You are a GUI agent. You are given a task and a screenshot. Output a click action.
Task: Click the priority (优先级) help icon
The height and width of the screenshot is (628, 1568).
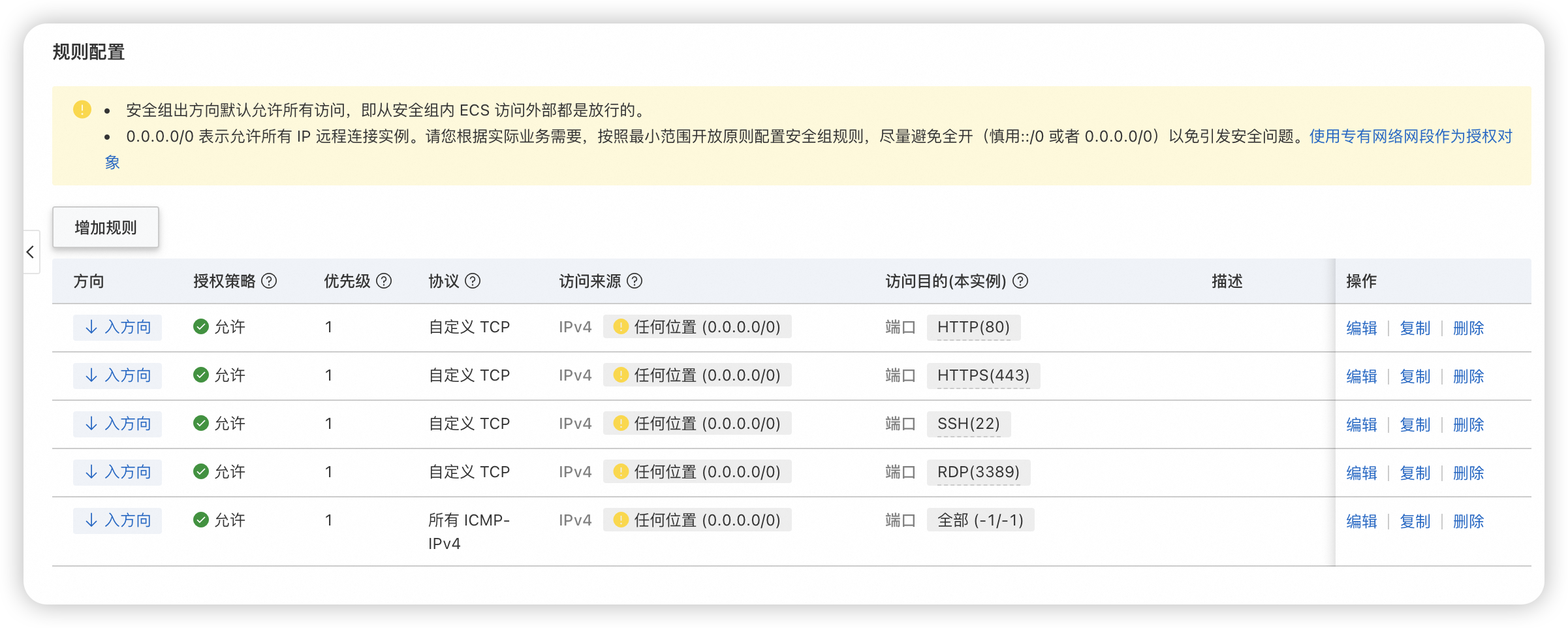(x=385, y=281)
